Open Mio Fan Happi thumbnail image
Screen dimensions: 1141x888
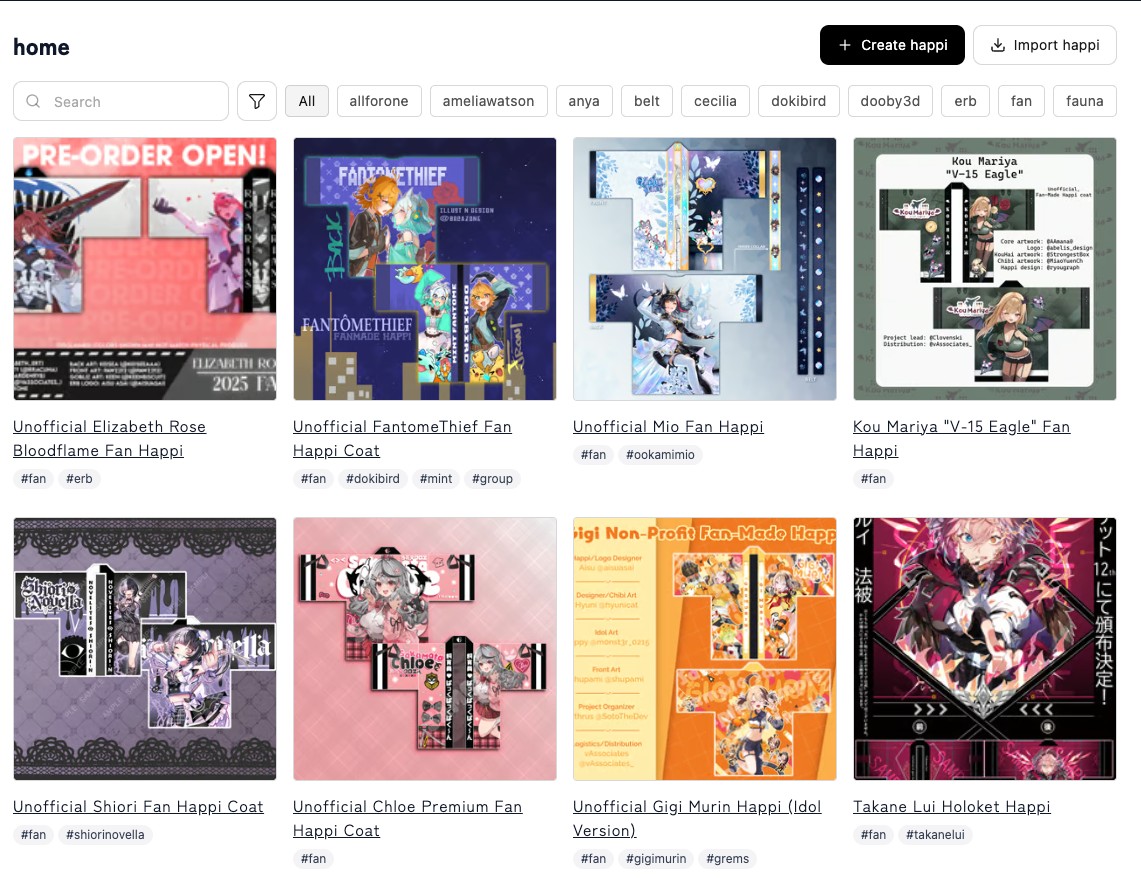[x=704, y=269]
